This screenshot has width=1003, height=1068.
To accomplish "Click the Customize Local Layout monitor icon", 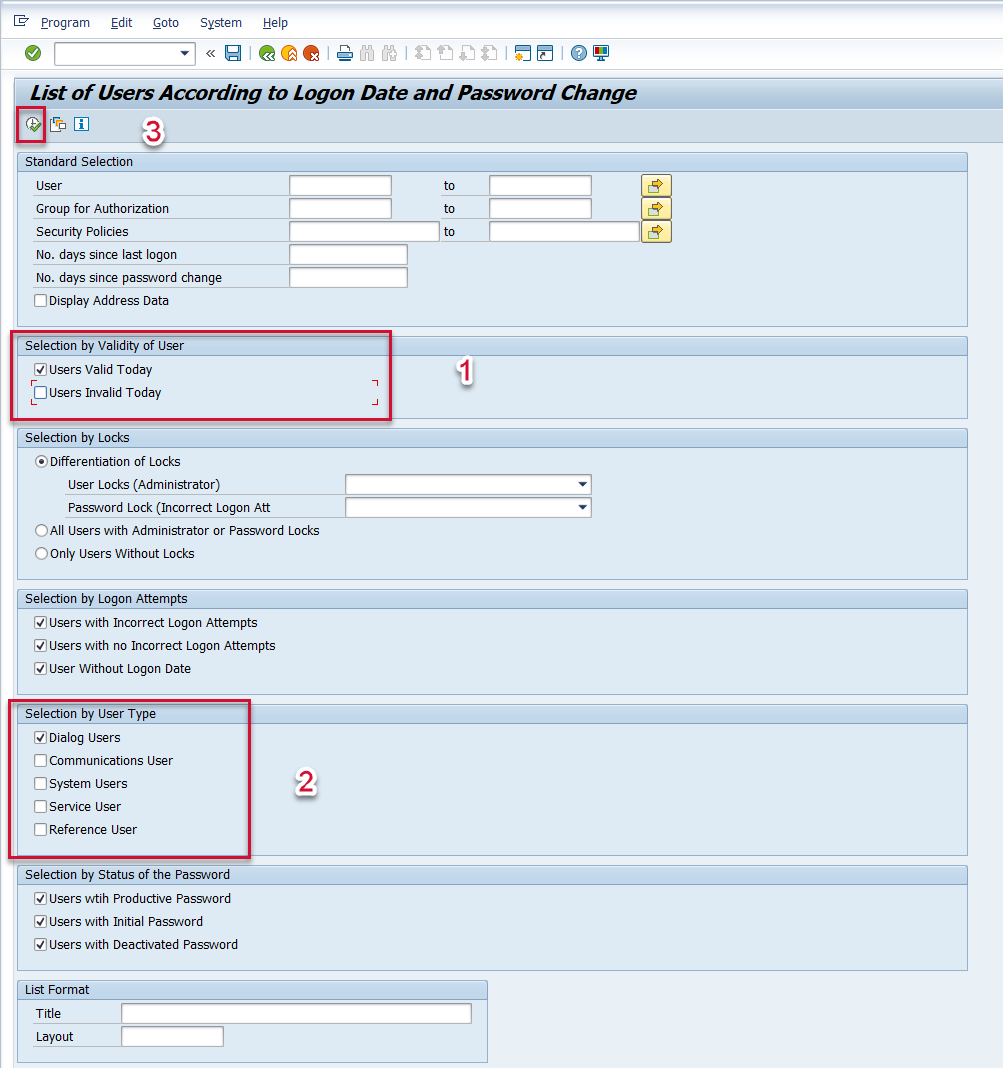I will pyautogui.click(x=601, y=53).
